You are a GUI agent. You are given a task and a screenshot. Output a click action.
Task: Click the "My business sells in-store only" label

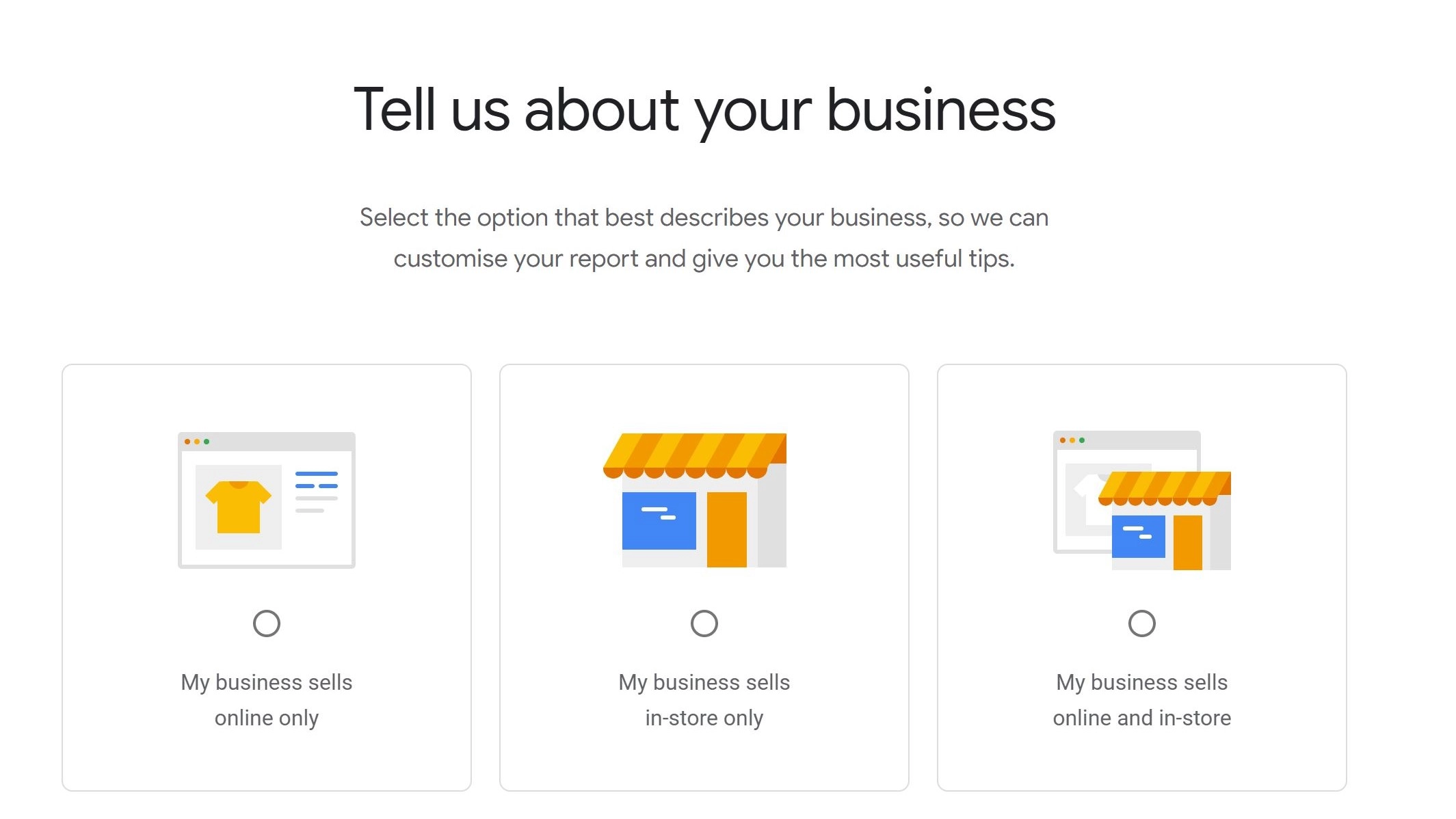704,700
